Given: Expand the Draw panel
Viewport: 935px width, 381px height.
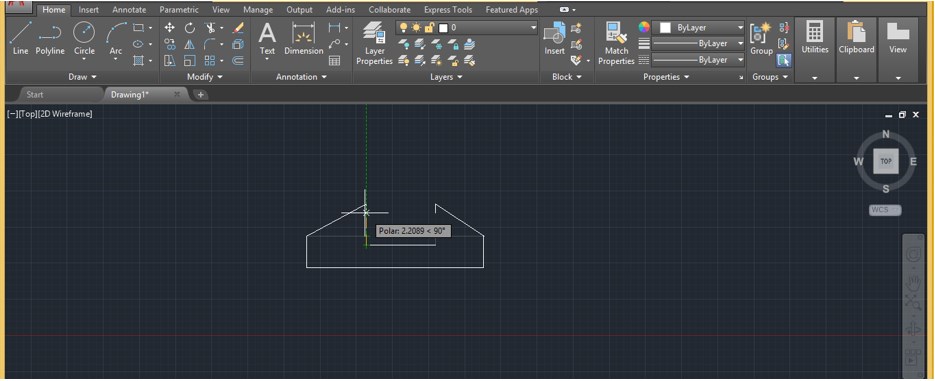Looking at the screenshot, I should click(x=82, y=77).
